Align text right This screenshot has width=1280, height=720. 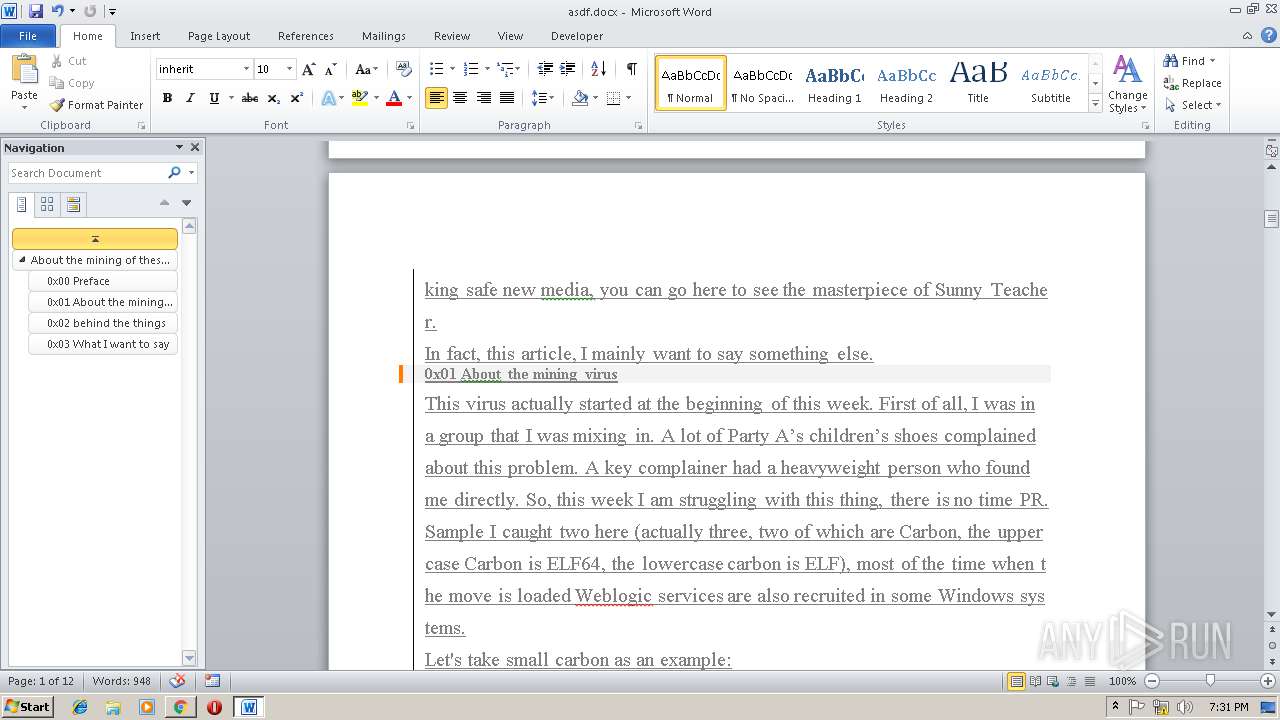pyautogui.click(x=483, y=98)
